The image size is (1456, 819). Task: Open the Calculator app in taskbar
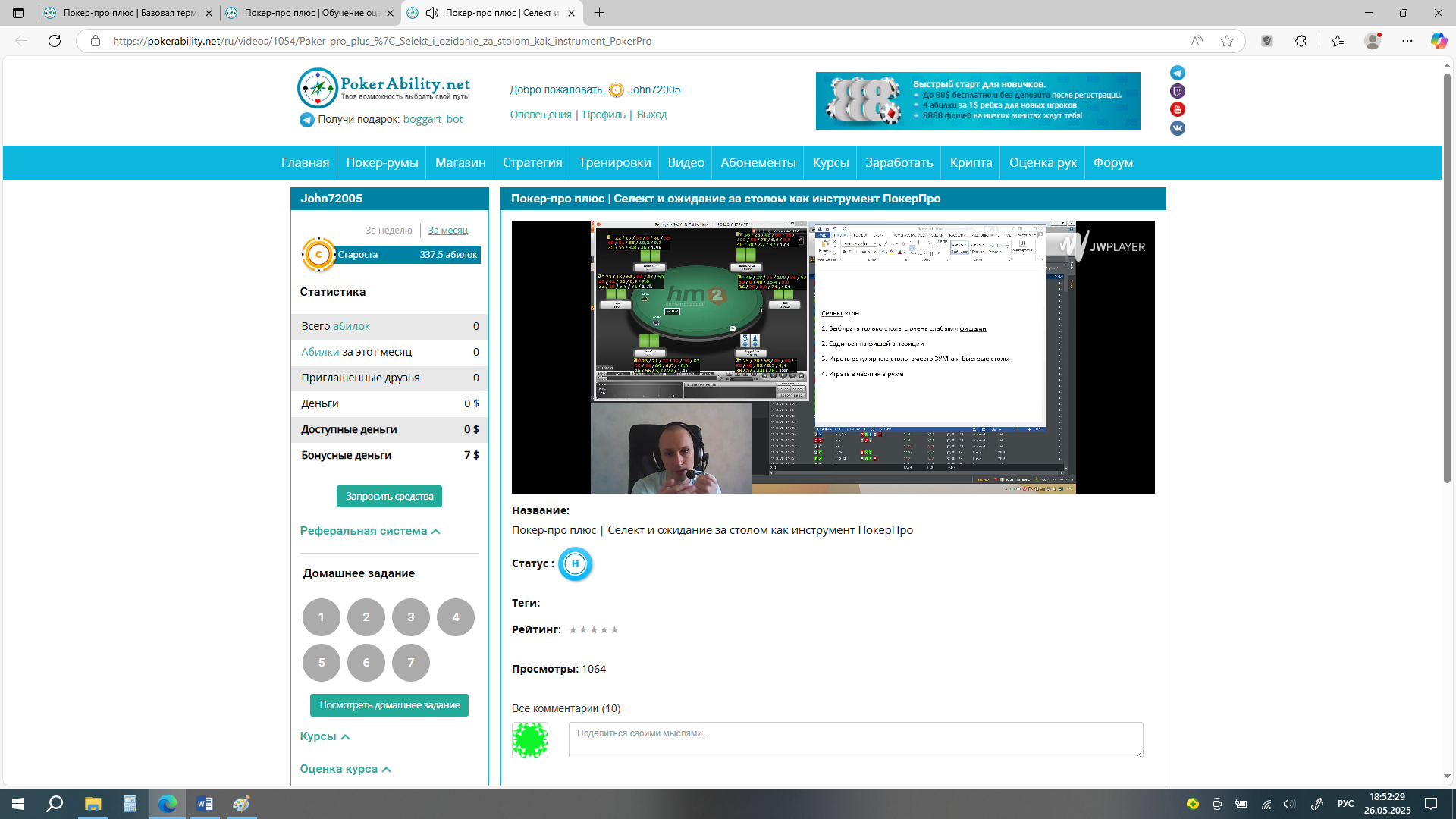130,804
